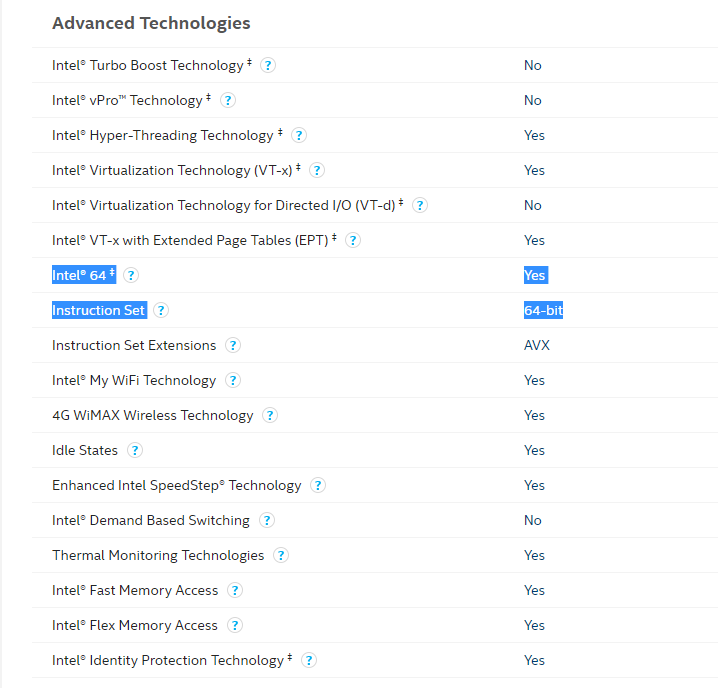Show help for Identity Protection Technology
The width and height of the screenshot is (718, 688).
(x=309, y=661)
